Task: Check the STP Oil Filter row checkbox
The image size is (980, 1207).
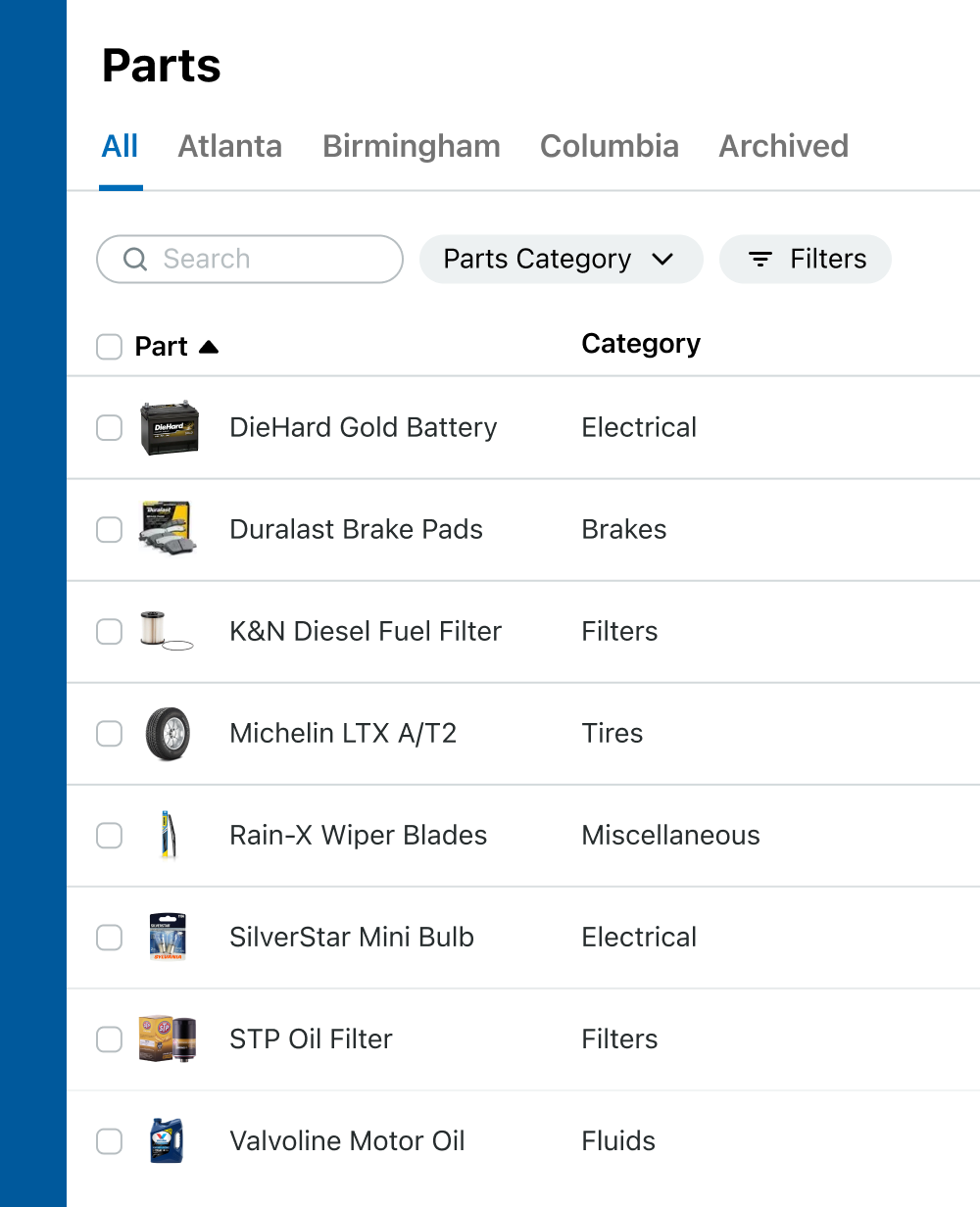Action: (109, 1039)
